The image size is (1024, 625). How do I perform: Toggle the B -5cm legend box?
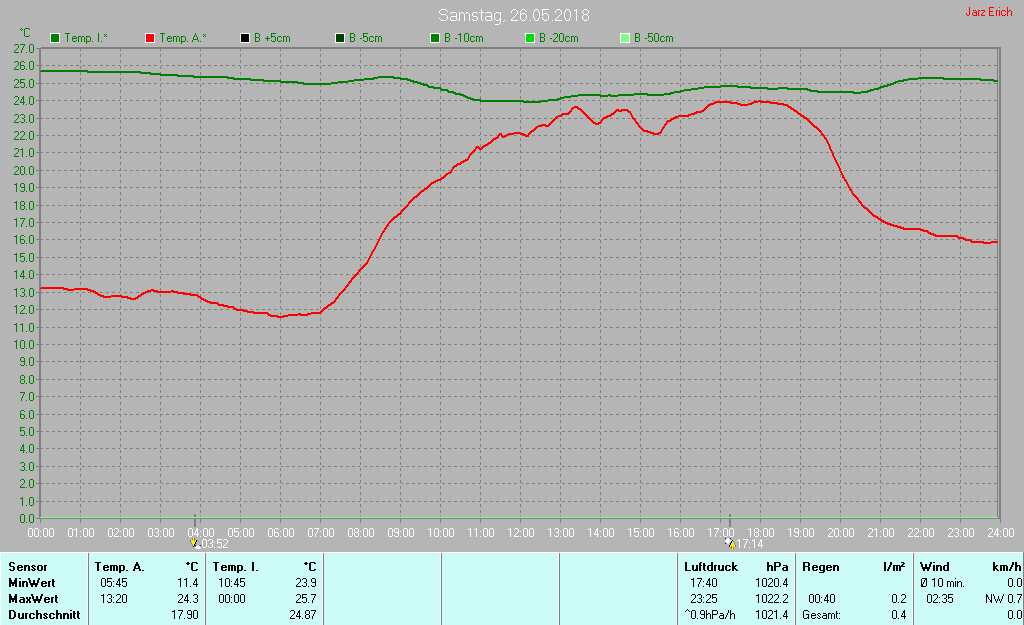coord(340,38)
